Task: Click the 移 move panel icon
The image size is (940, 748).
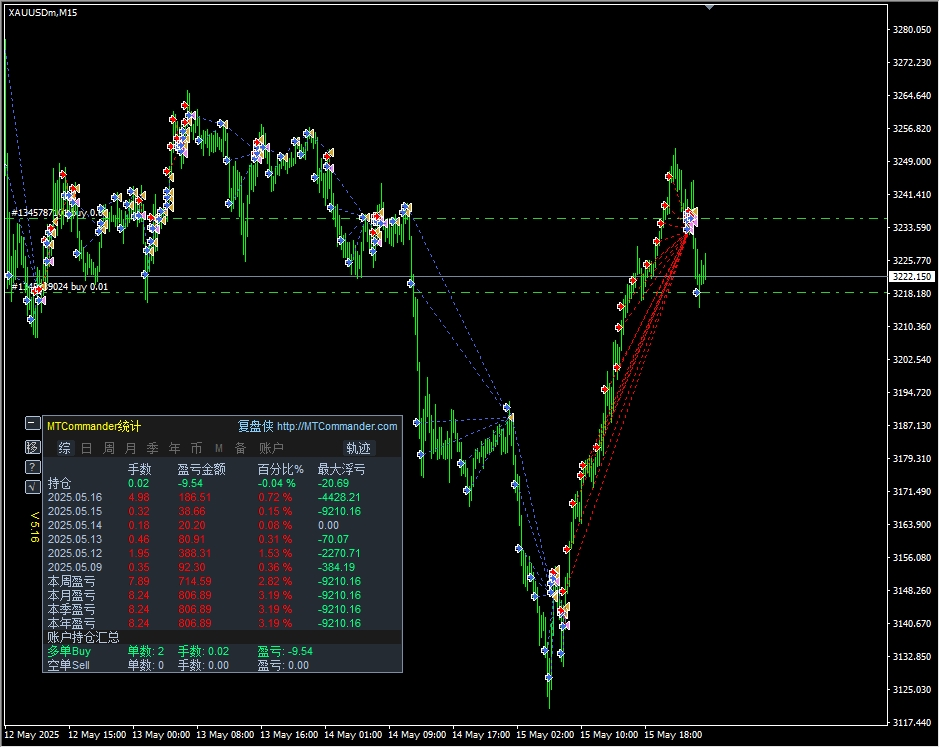Action: click(33, 446)
